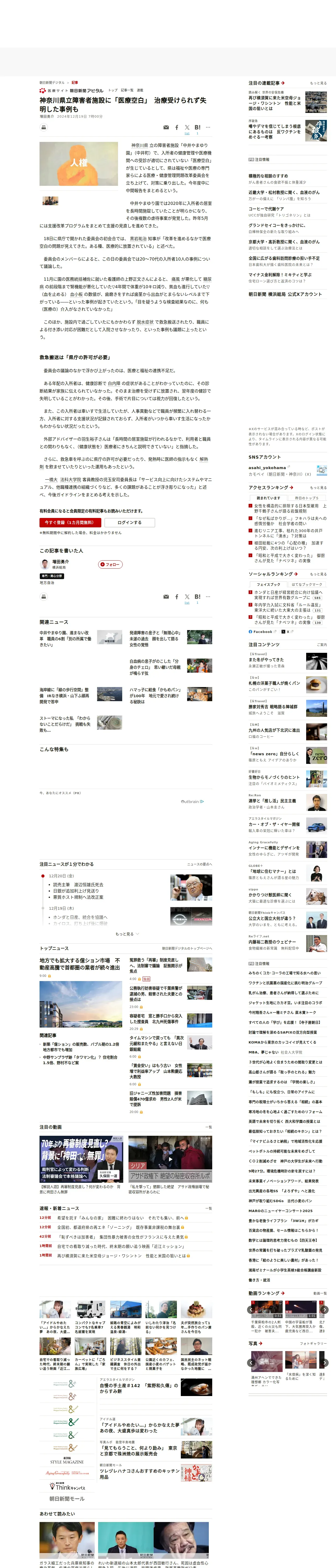Open 再び横須賀に来た米空母ジョージ・ワシントン series article
The image size is (336, 1568).
pos(275,103)
